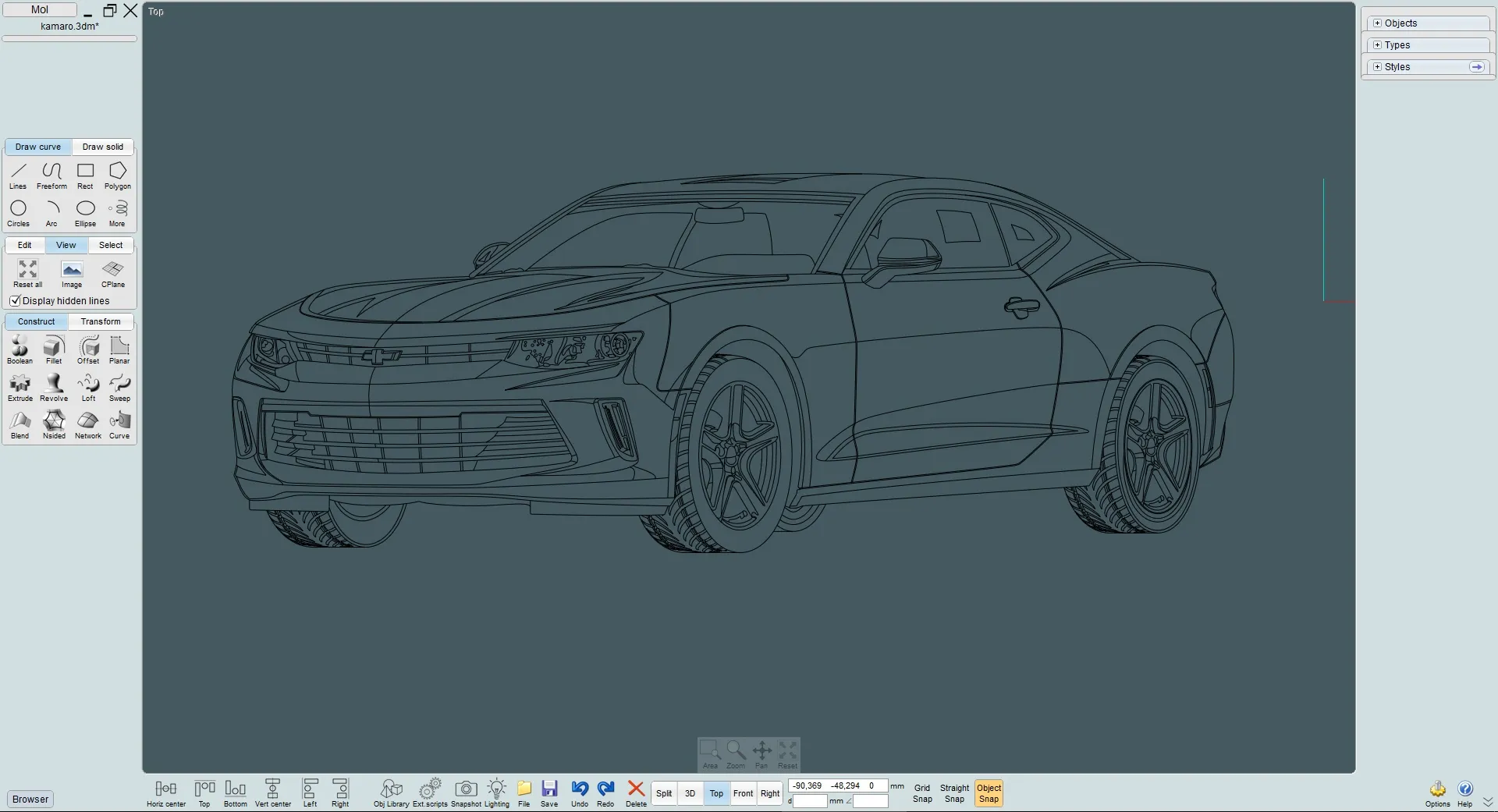
Task: Pick the Blend tool
Action: (x=20, y=425)
